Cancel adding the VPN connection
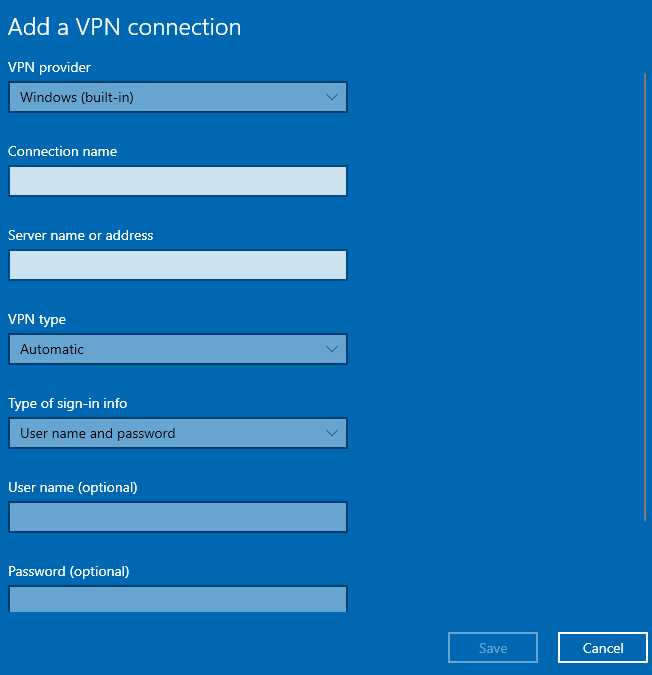Screen dimensions: 652x675 pos(603,647)
